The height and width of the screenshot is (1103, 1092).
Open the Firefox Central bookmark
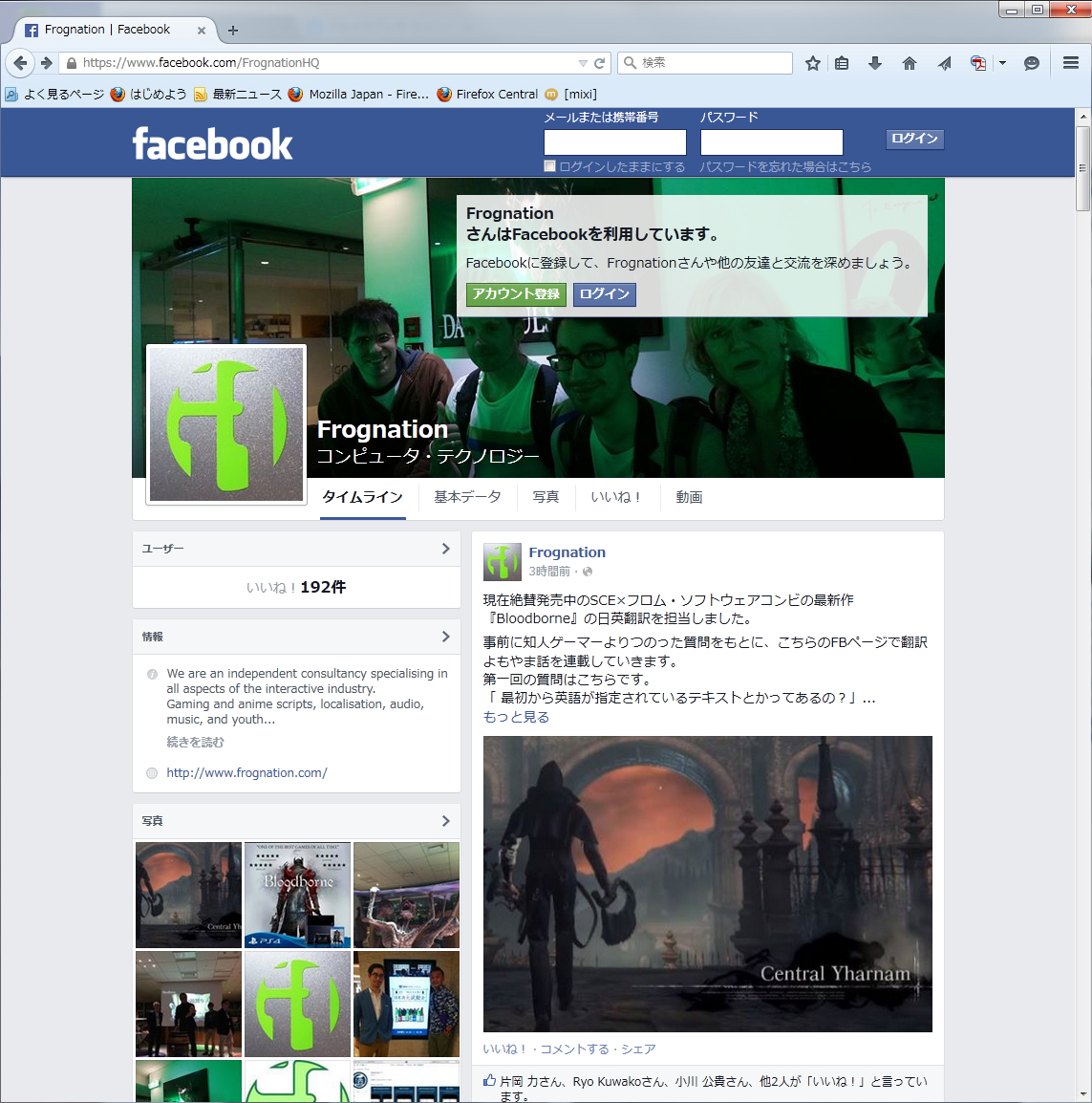coord(487,95)
